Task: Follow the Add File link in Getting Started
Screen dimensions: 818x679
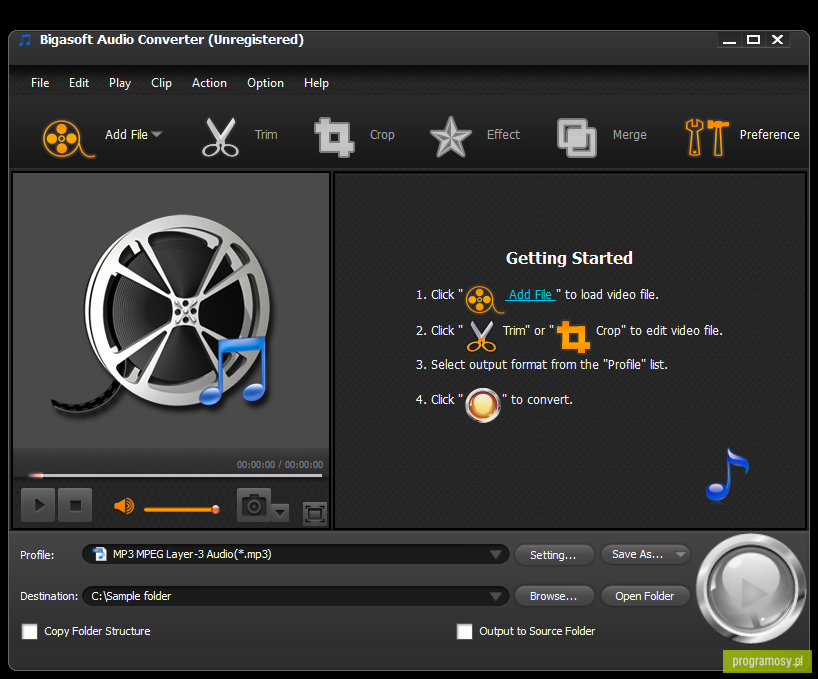Action: (x=530, y=295)
